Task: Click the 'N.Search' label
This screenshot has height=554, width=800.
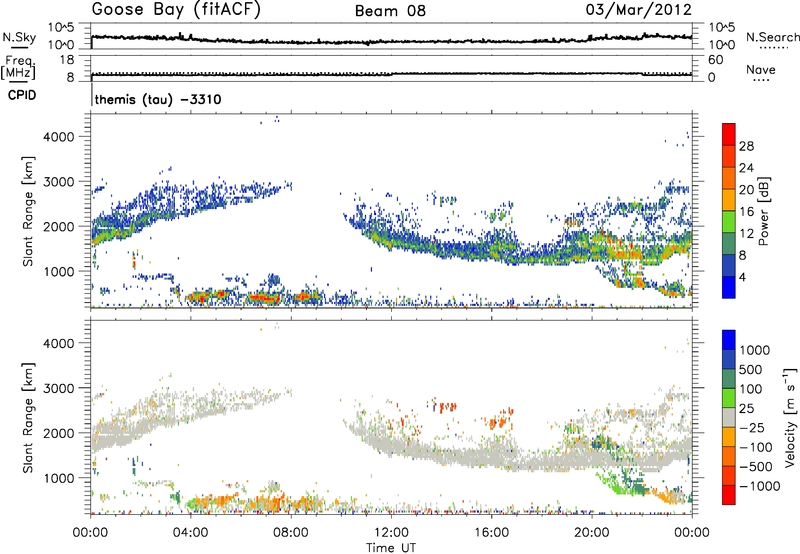Action: click(772, 37)
